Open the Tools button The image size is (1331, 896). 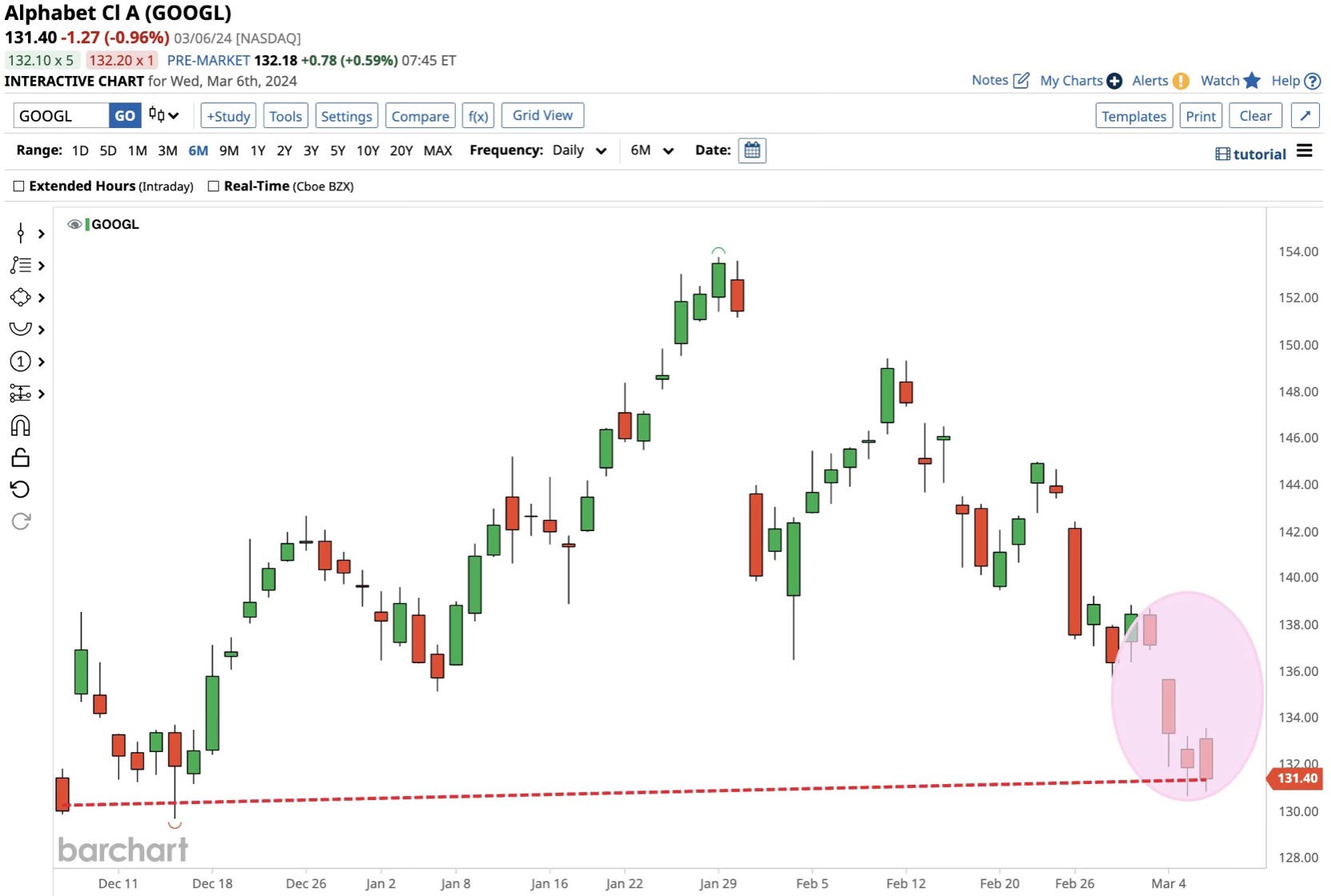pos(286,116)
